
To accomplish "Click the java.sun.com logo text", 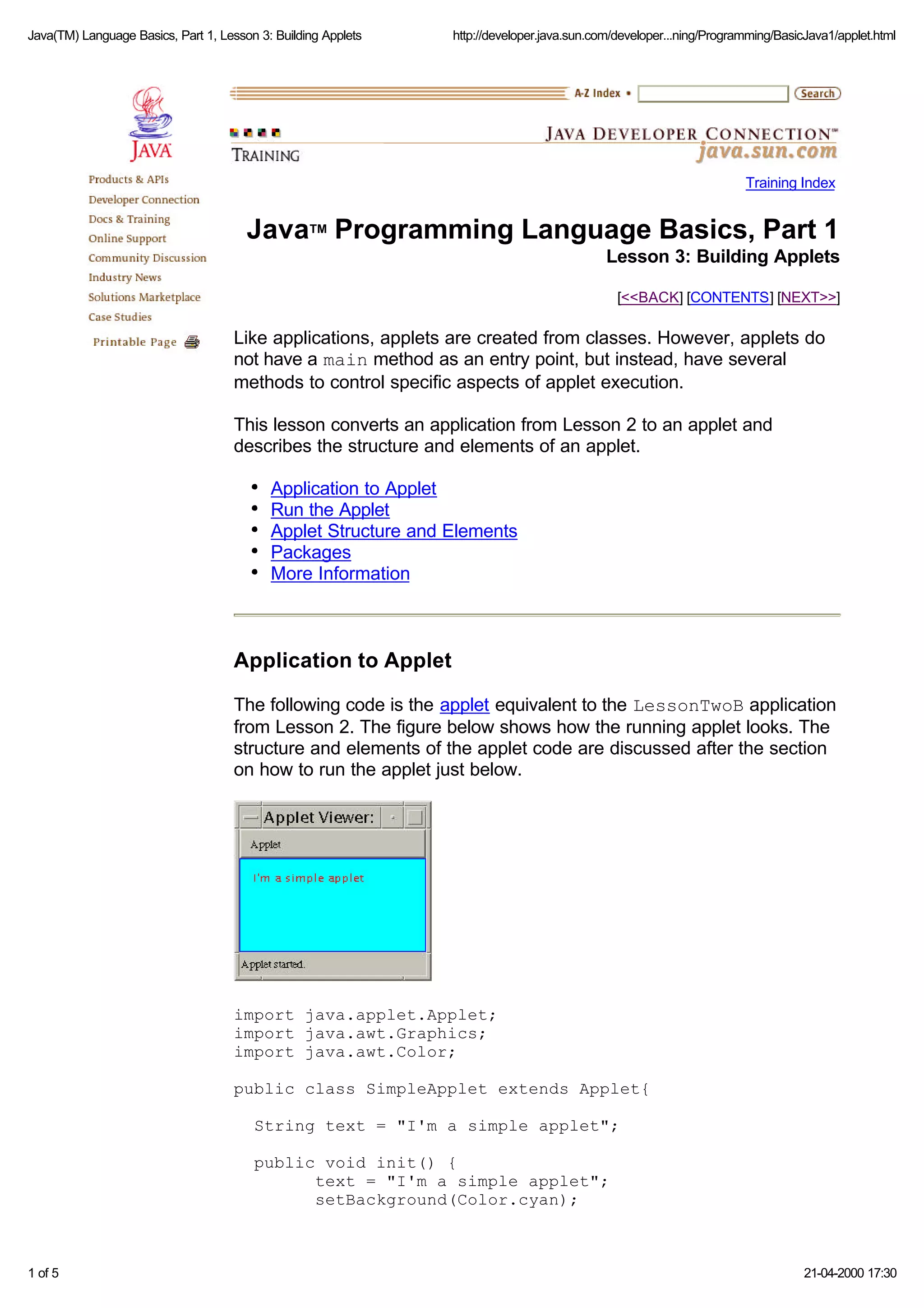I will 767,152.
